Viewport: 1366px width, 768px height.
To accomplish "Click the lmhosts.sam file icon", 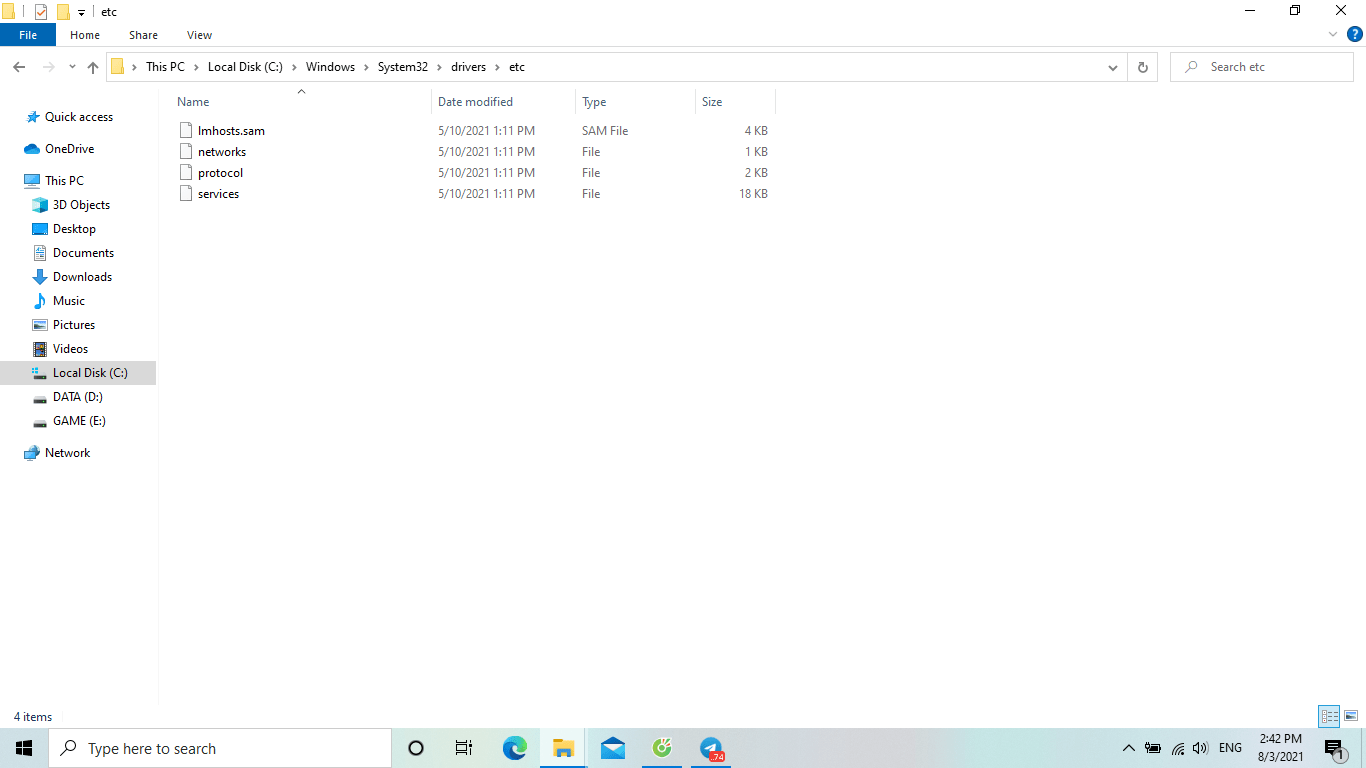I will pos(185,131).
